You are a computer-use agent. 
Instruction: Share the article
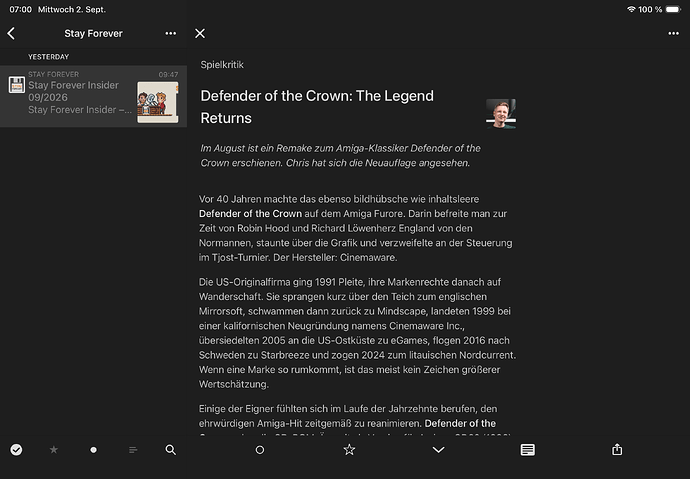[617, 450]
